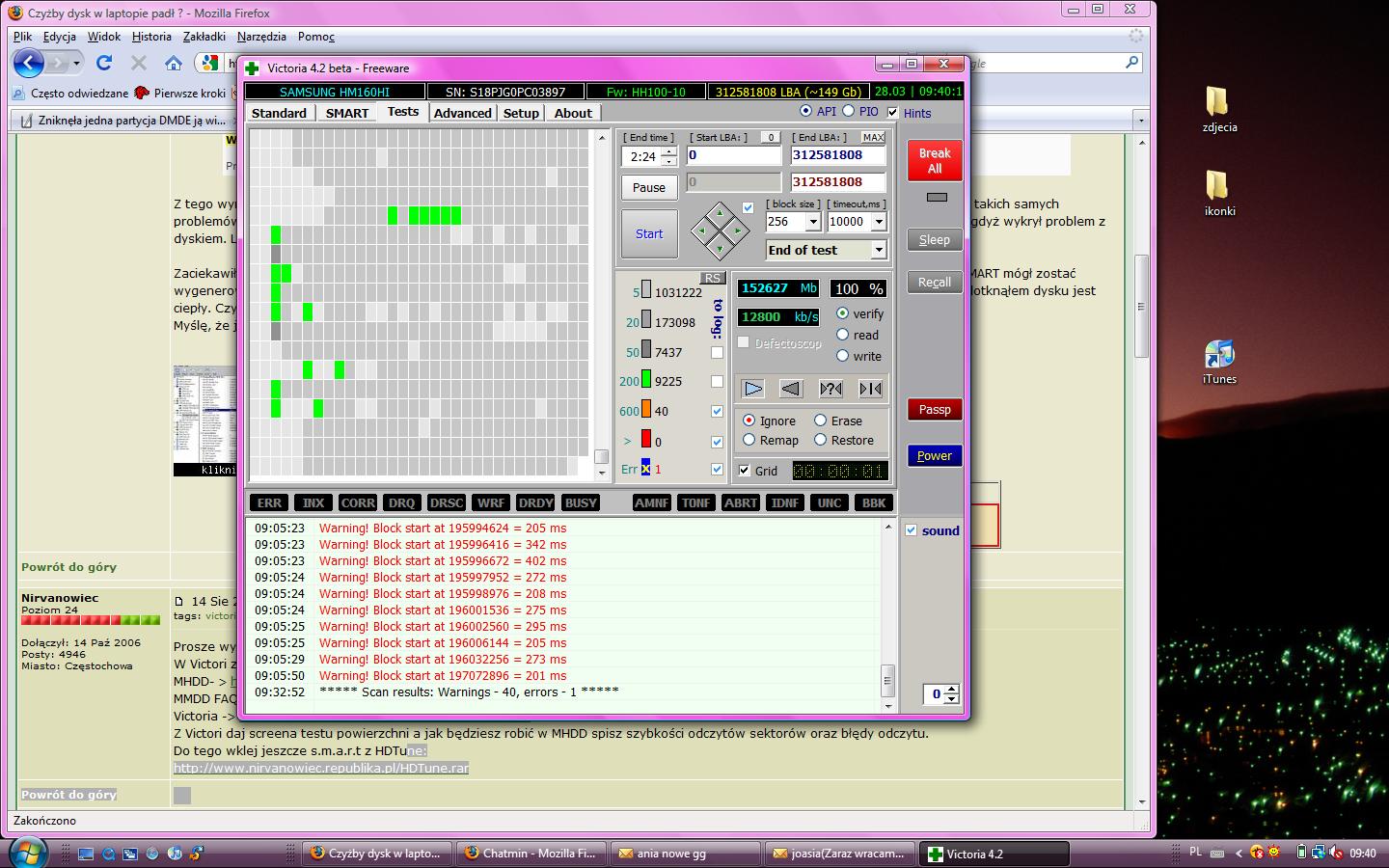
Task: Open the Zakładki menu in Firefox
Action: [204, 37]
